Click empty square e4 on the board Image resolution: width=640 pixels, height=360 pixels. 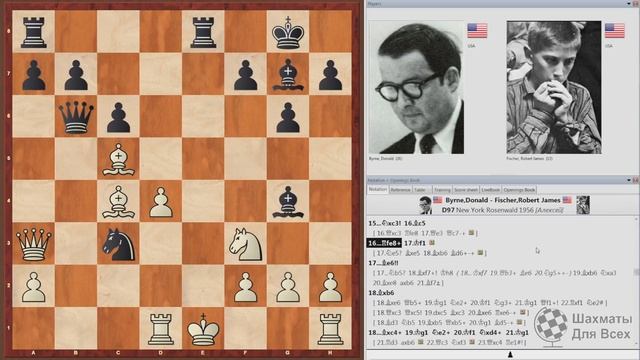(x=203, y=202)
